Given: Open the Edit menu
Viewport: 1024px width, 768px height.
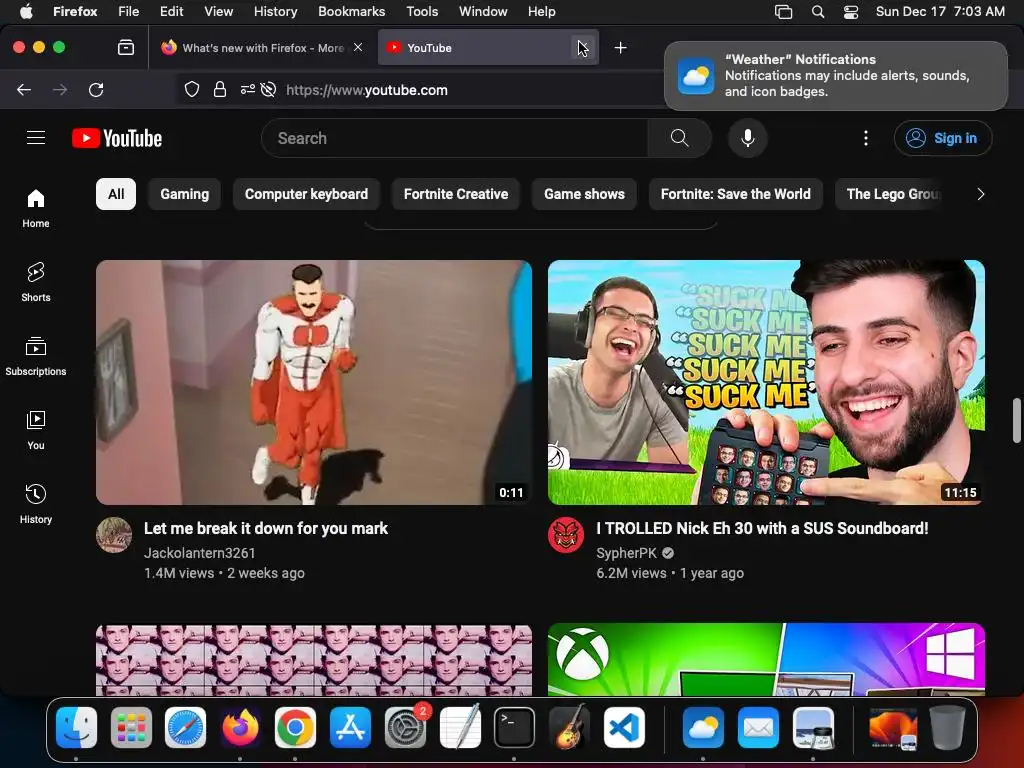Looking at the screenshot, I should (171, 12).
